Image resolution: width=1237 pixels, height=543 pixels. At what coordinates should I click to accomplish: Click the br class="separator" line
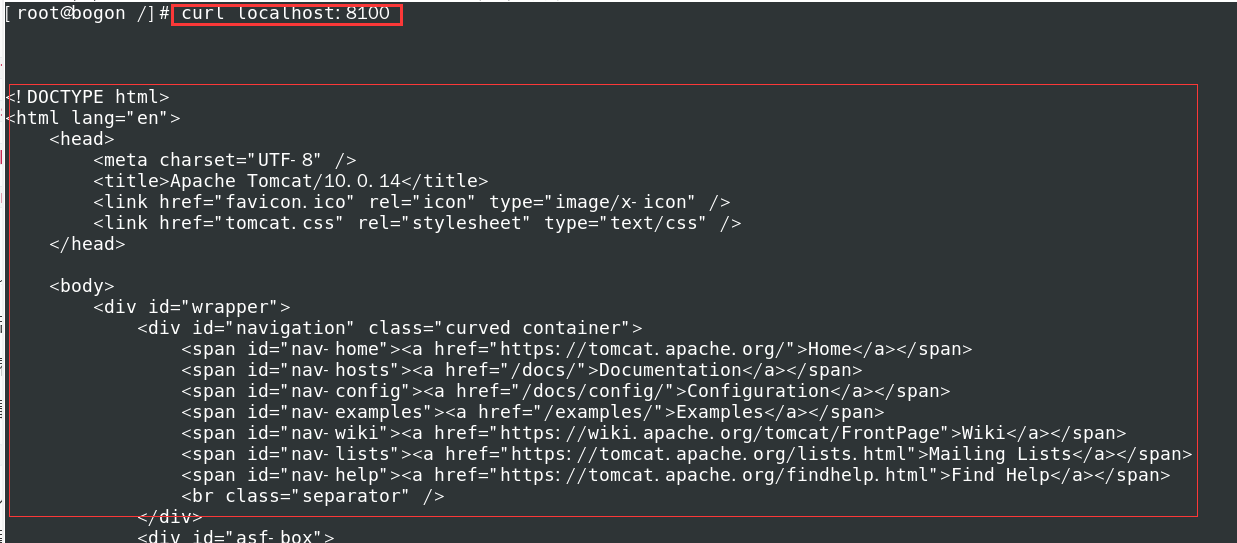pos(313,496)
